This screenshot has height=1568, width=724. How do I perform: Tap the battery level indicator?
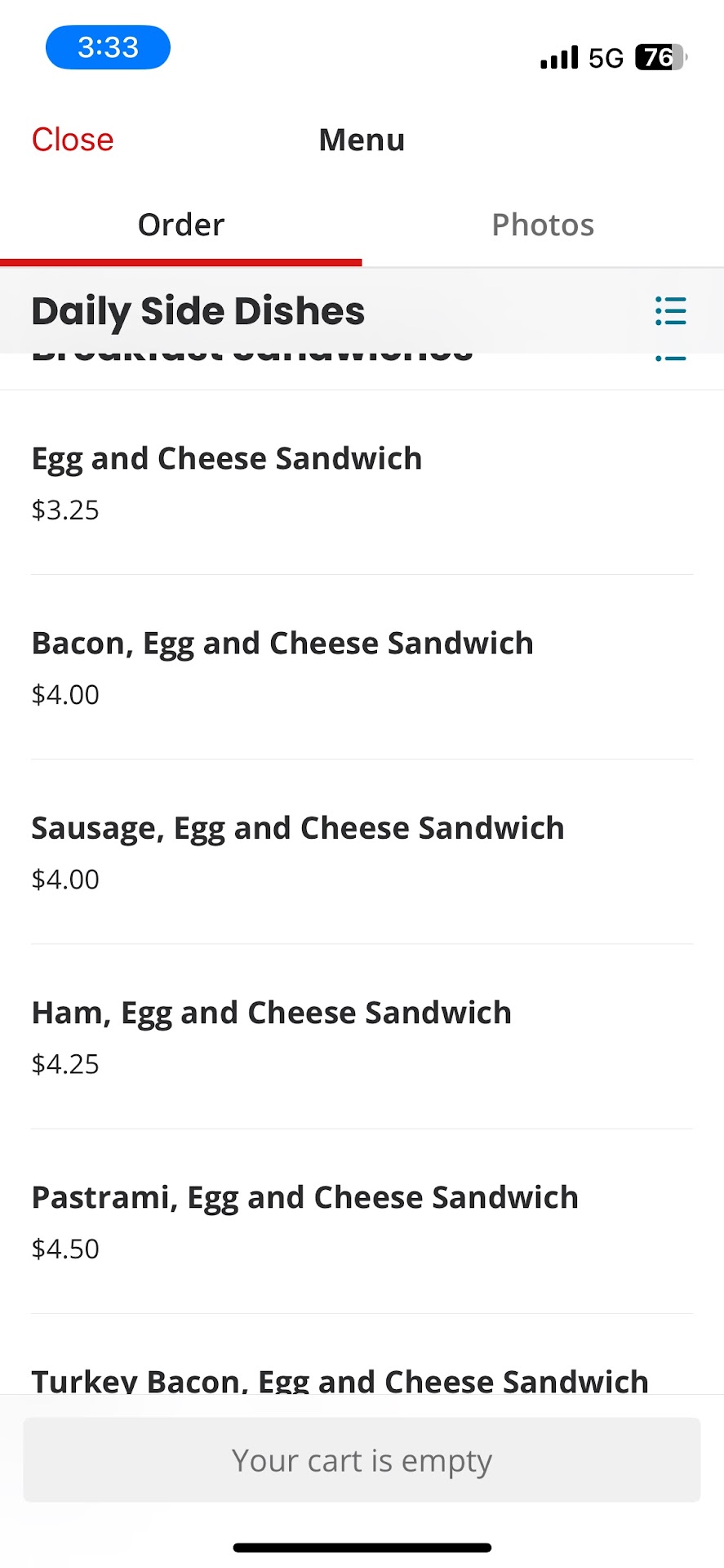(x=660, y=57)
